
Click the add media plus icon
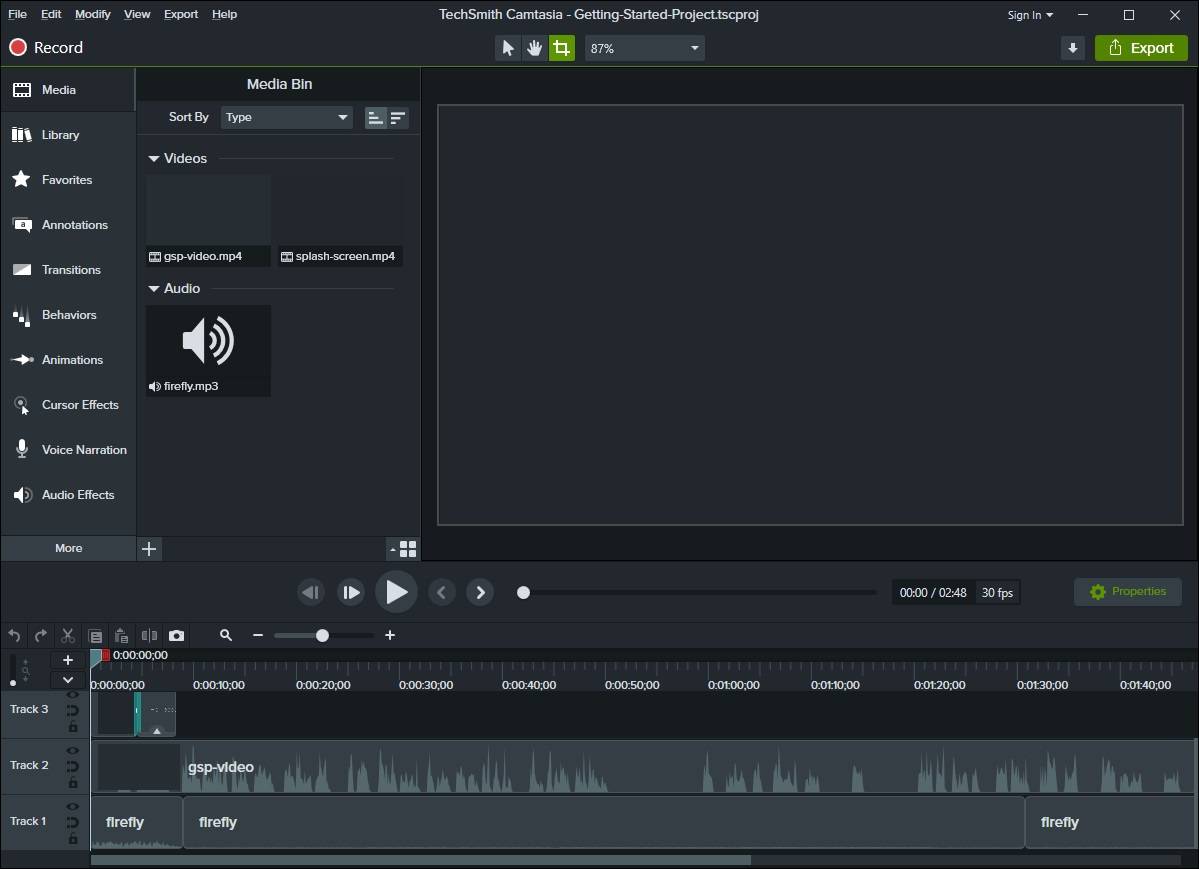click(x=149, y=548)
